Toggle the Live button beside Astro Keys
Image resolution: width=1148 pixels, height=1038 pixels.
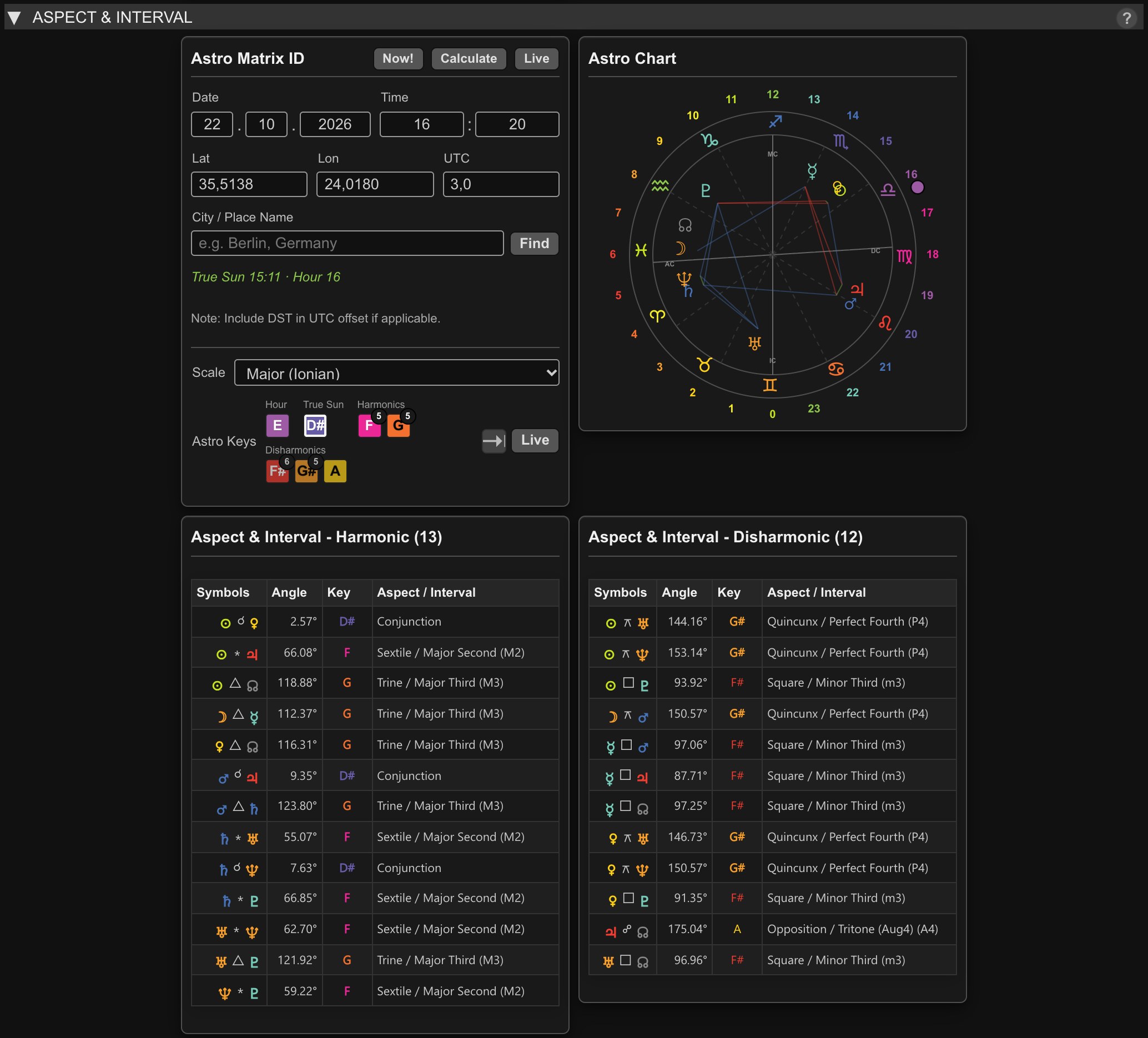[535, 440]
